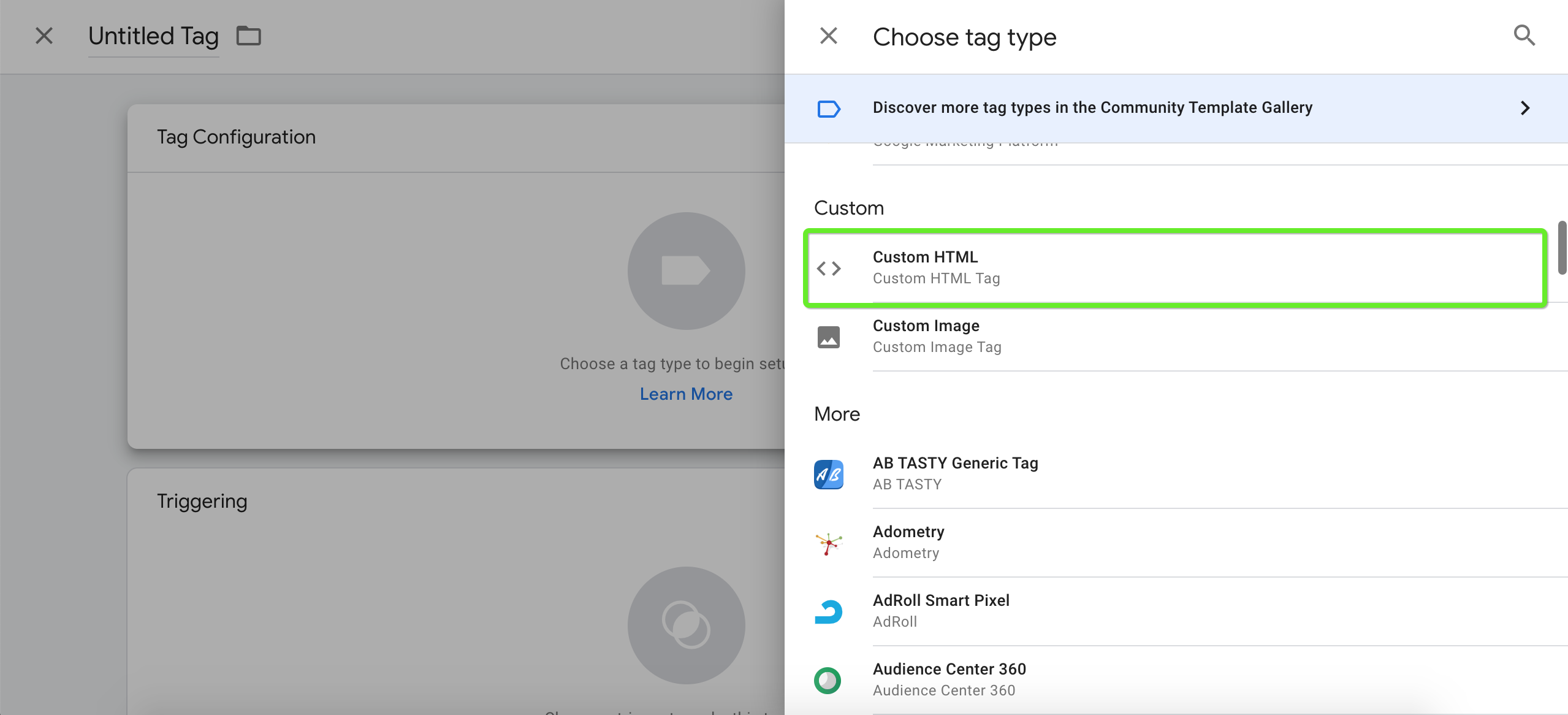Close the Untitled Tag editor
1568x715 pixels.
tap(44, 36)
